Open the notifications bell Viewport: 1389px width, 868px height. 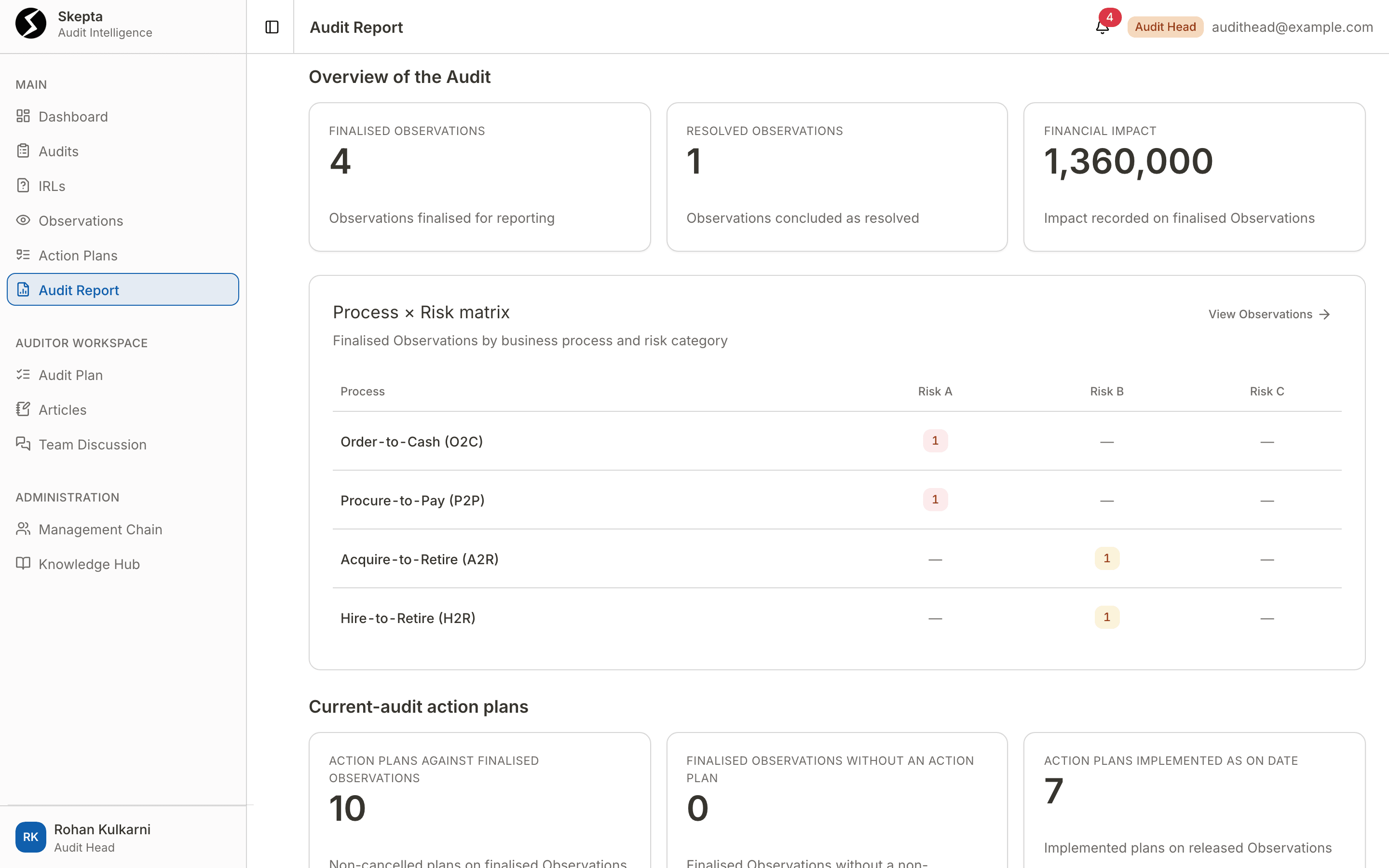click(1102, 27)
